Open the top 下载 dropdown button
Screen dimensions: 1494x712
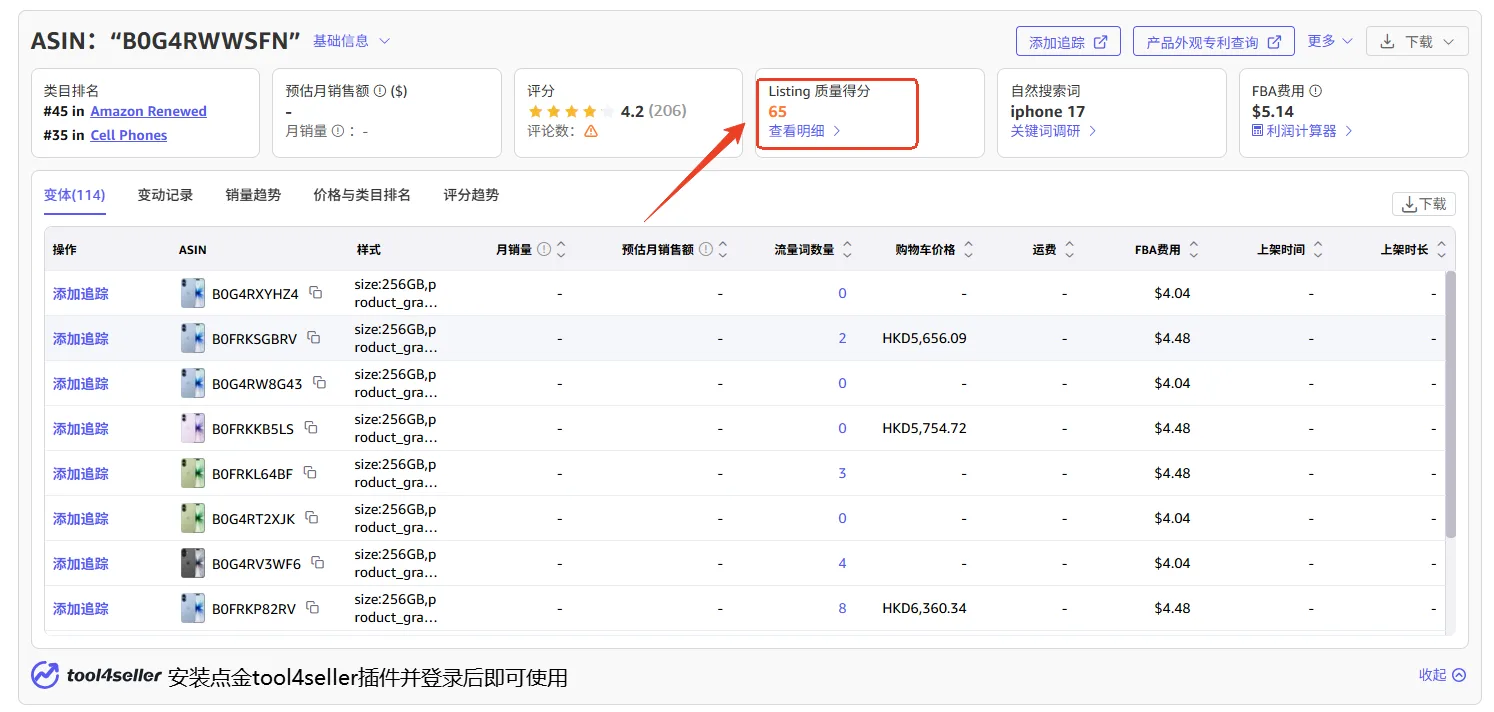click(x=1417, y=41)
